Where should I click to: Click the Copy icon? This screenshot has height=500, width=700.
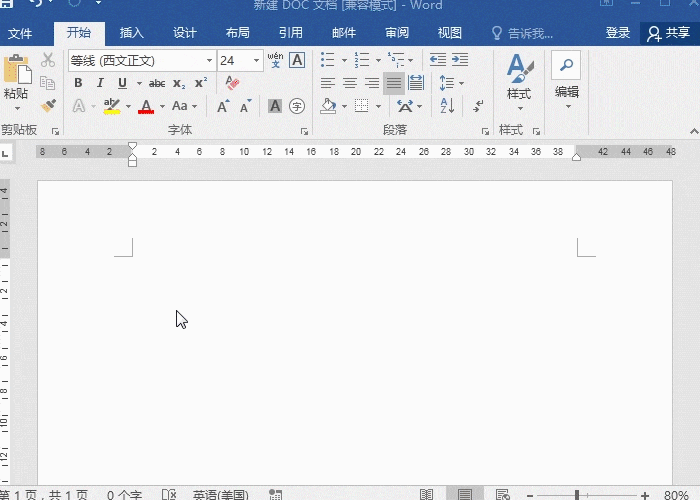coord(47,83)
